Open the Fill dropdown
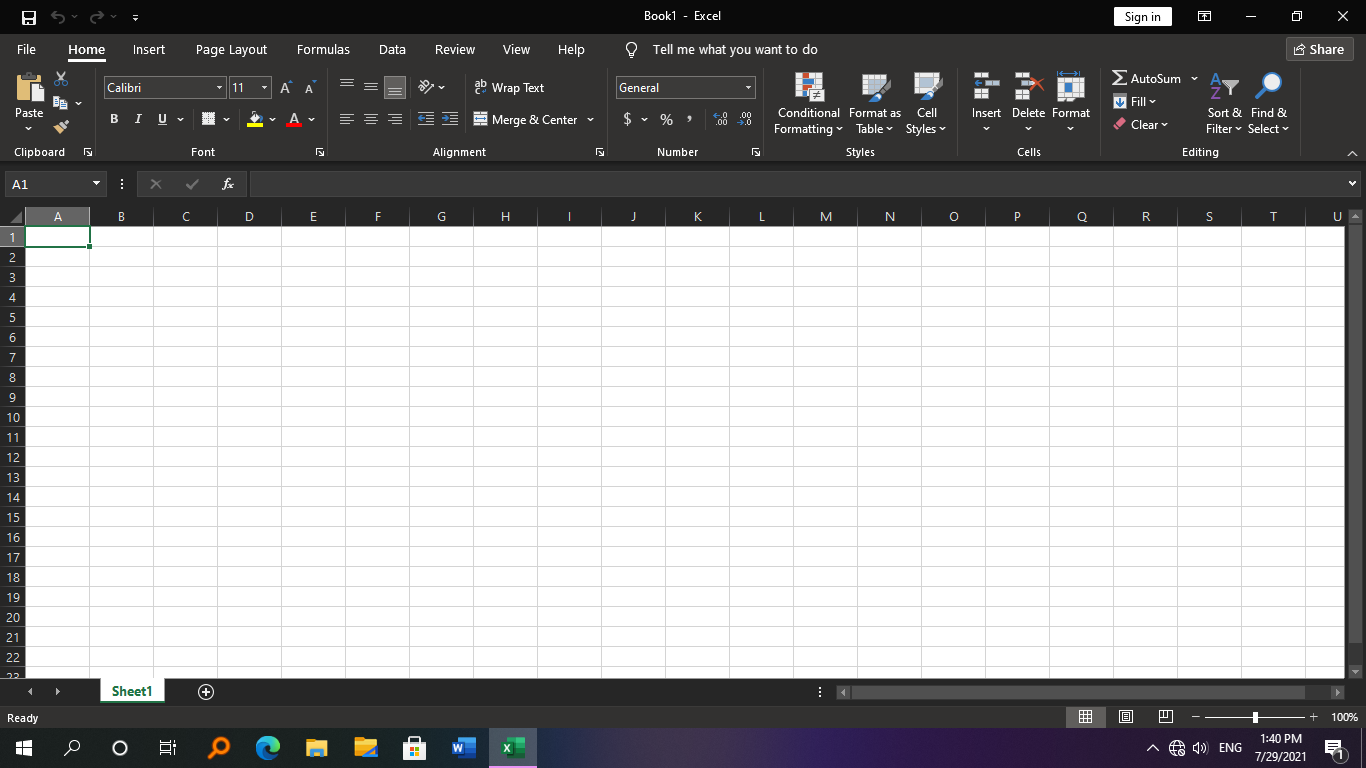The image size is (1366, 768). [x=1134, y=101]
